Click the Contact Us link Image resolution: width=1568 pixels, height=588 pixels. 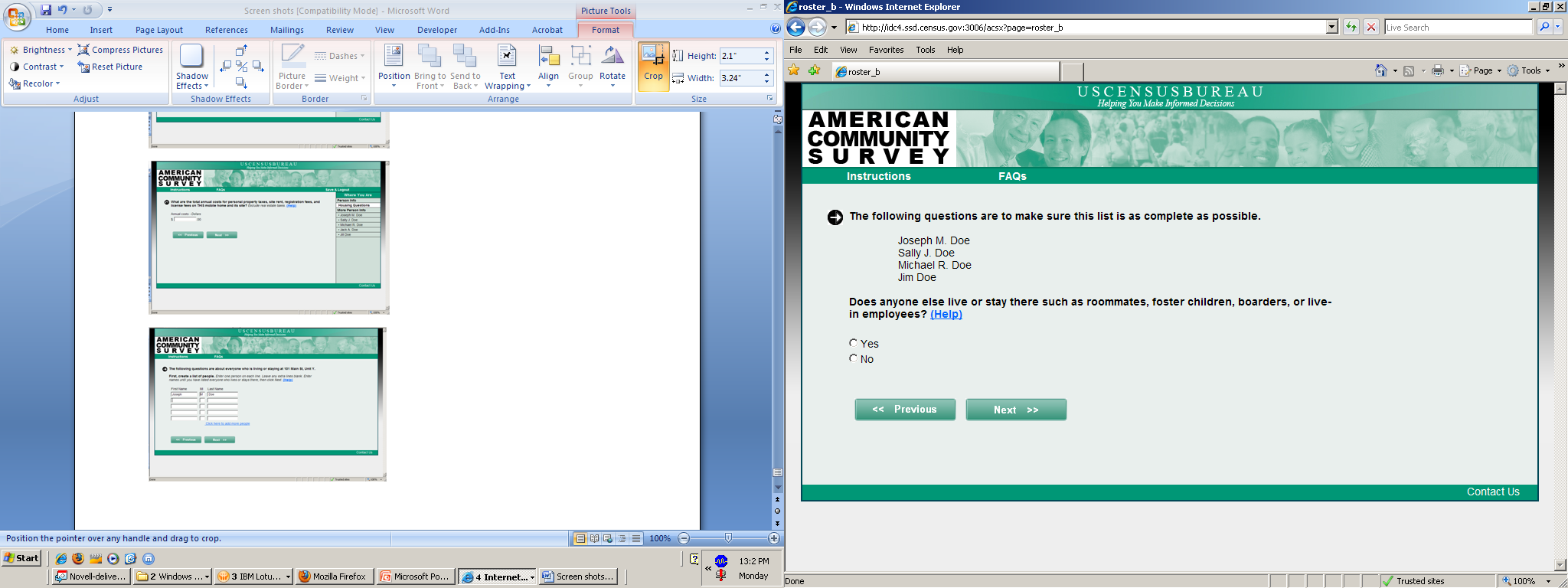pos(1493,492)
